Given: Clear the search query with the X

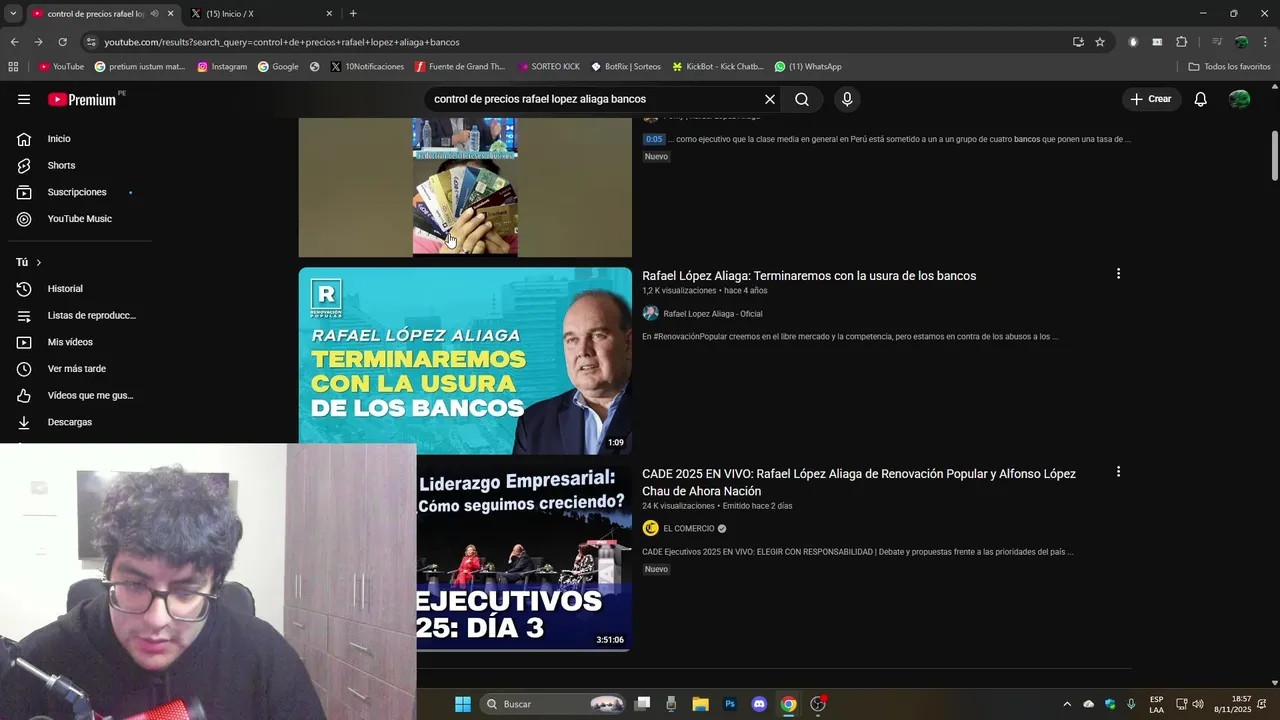Looking at the screenshot, I should coord(770,99).
